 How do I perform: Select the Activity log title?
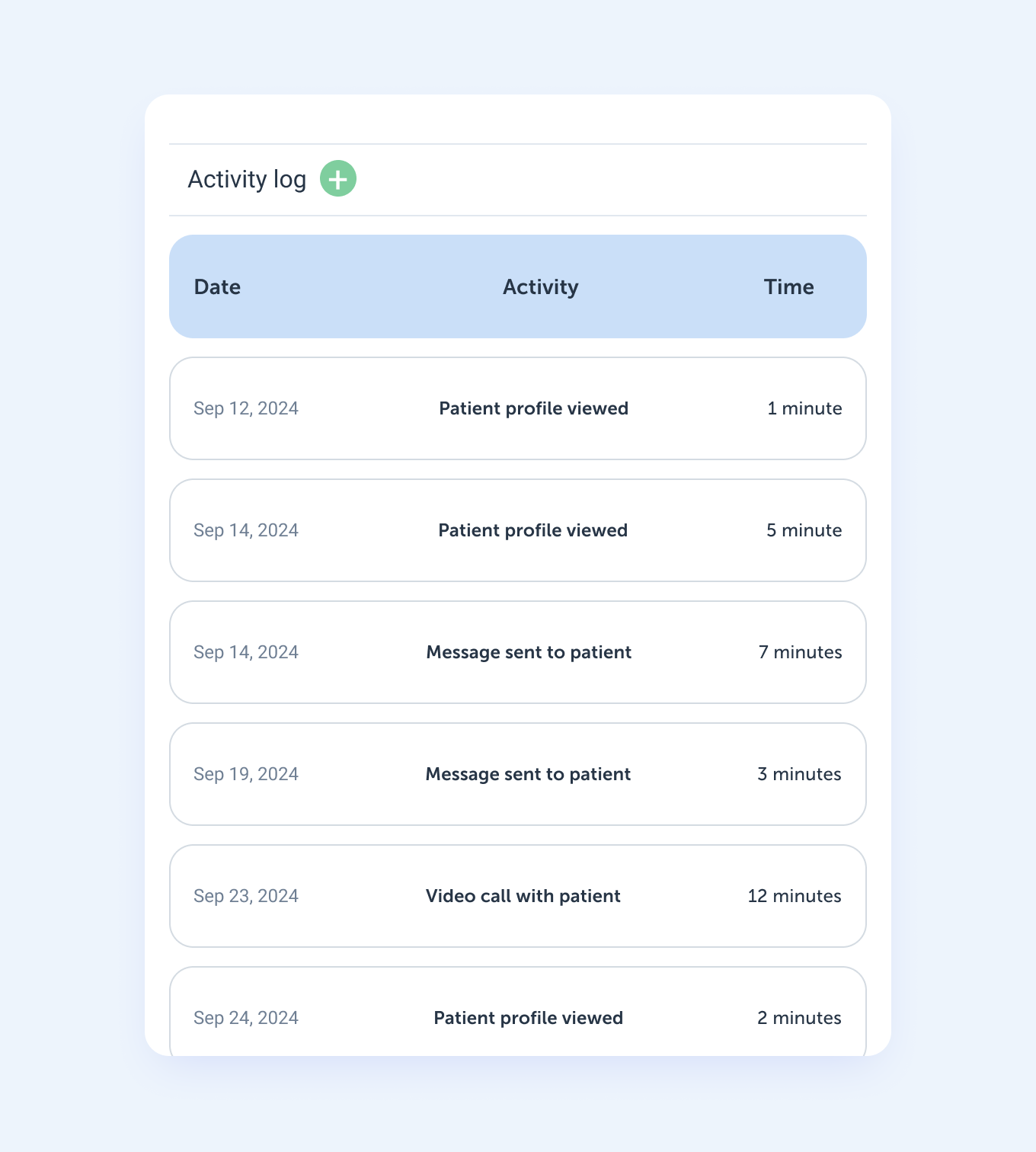247,179
